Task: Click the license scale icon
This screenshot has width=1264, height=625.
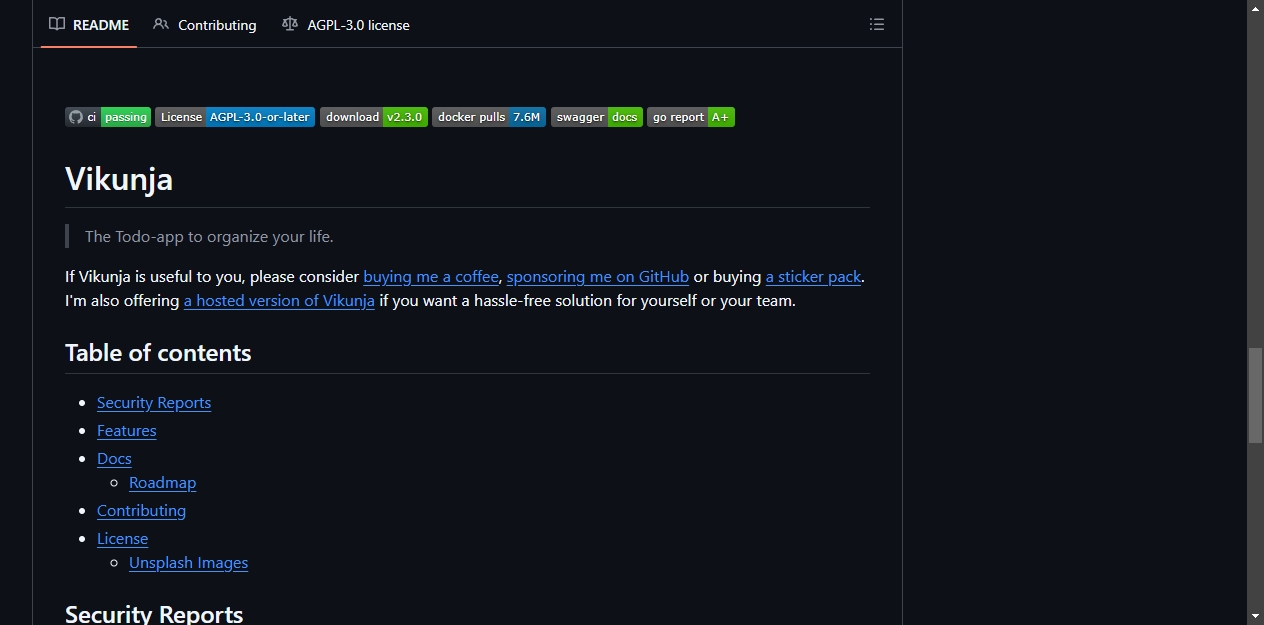Action: pyautogui.click(x=290, y=24)
